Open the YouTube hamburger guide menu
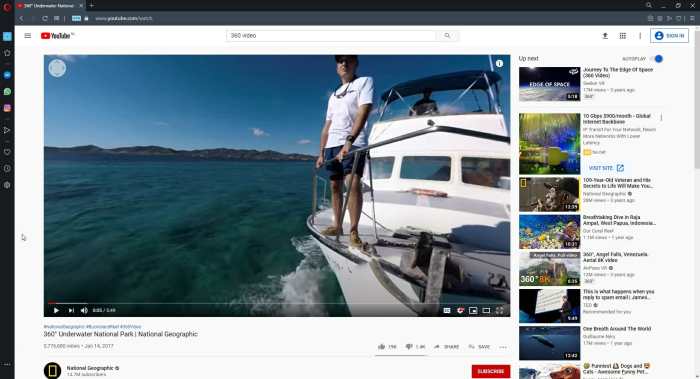This screenshot has width=700, height=379. click(28, 36)
